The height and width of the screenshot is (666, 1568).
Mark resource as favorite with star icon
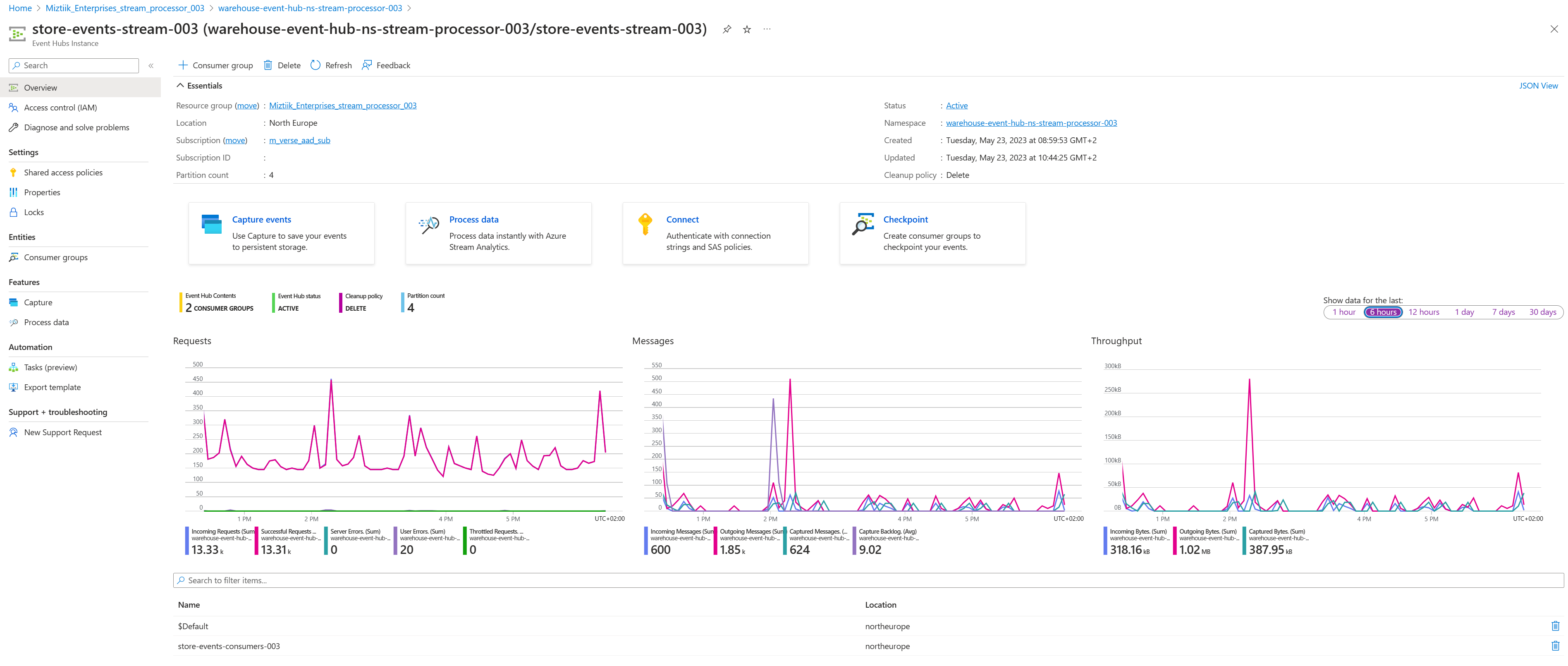click(747, 29)
